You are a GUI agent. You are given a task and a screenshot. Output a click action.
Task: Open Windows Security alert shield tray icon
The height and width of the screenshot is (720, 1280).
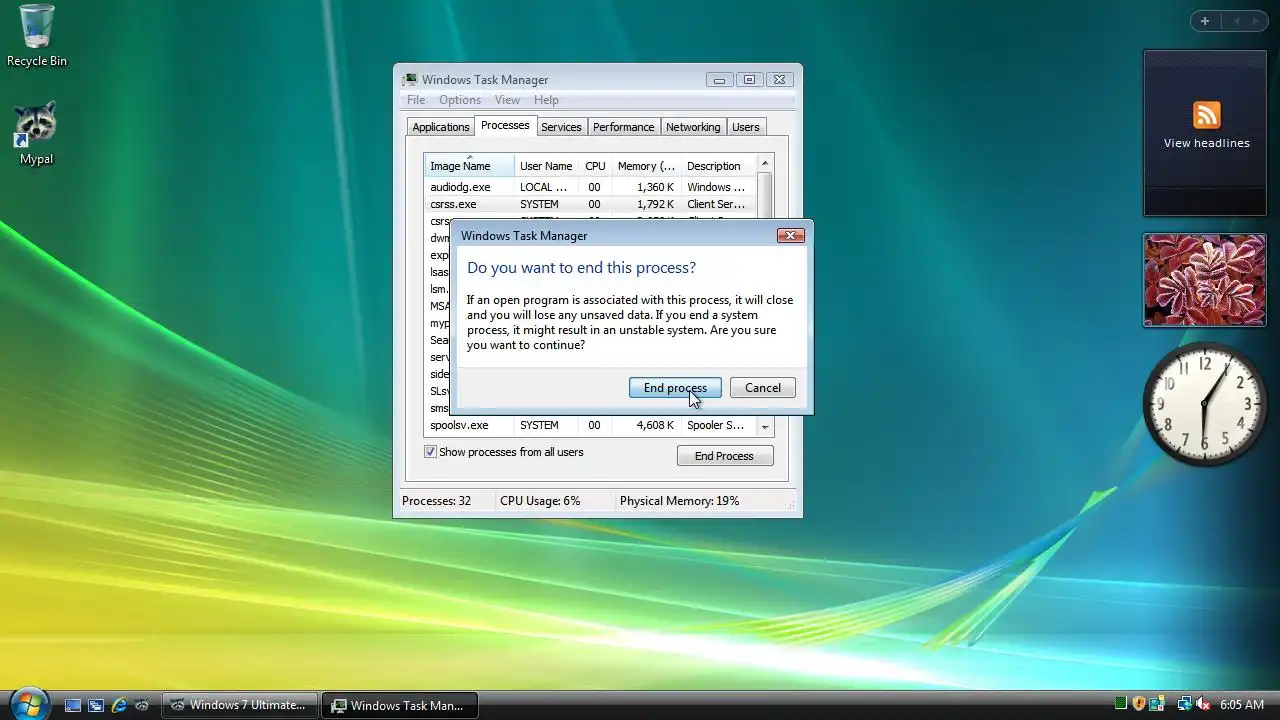[x=1138, y=704]
